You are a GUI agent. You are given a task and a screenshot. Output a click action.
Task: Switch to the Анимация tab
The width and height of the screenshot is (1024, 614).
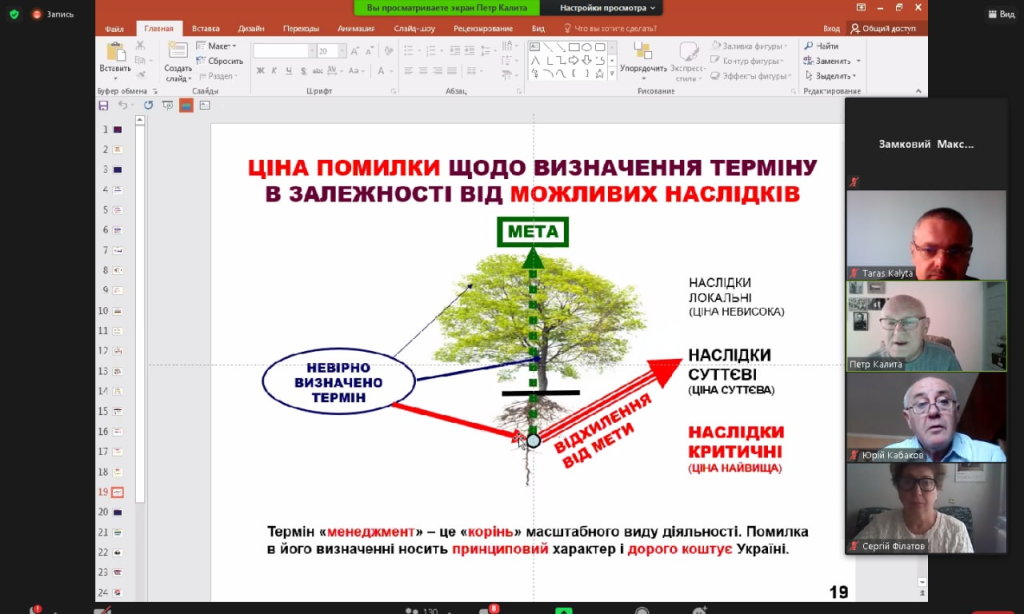point(356,28)
